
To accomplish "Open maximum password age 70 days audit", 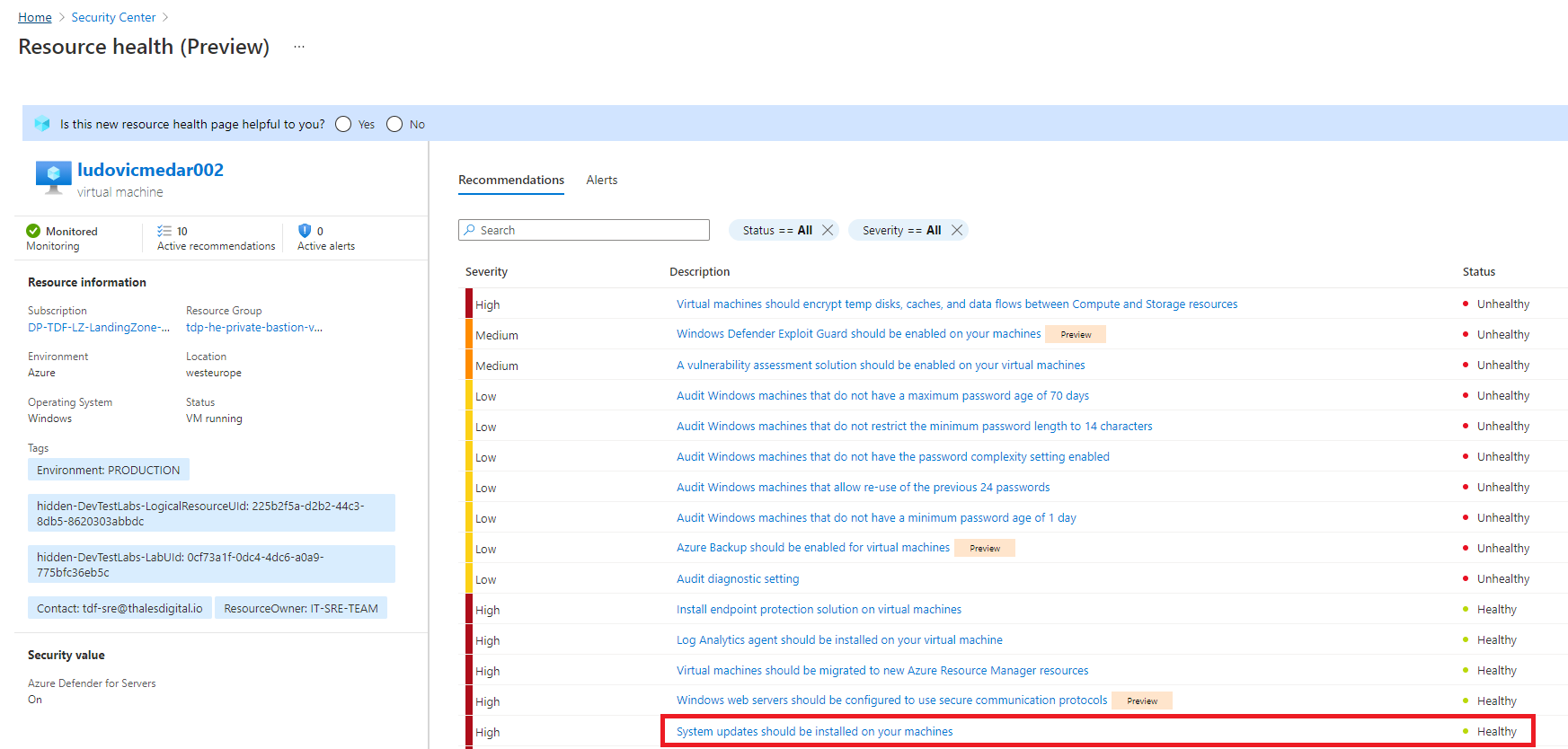I will tap(882, 395).
